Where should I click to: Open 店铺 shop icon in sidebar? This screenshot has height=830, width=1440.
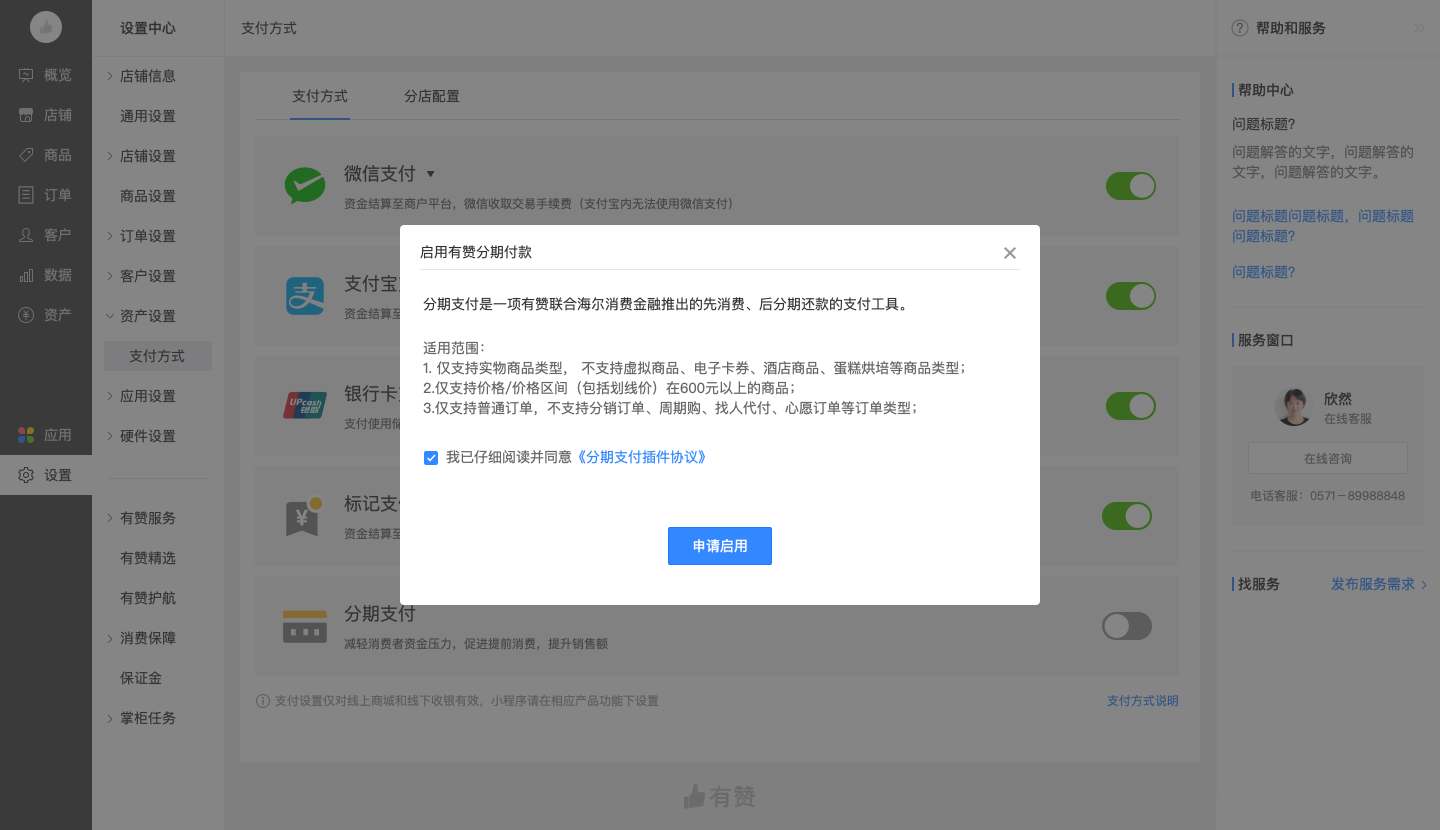coord(27,115)
